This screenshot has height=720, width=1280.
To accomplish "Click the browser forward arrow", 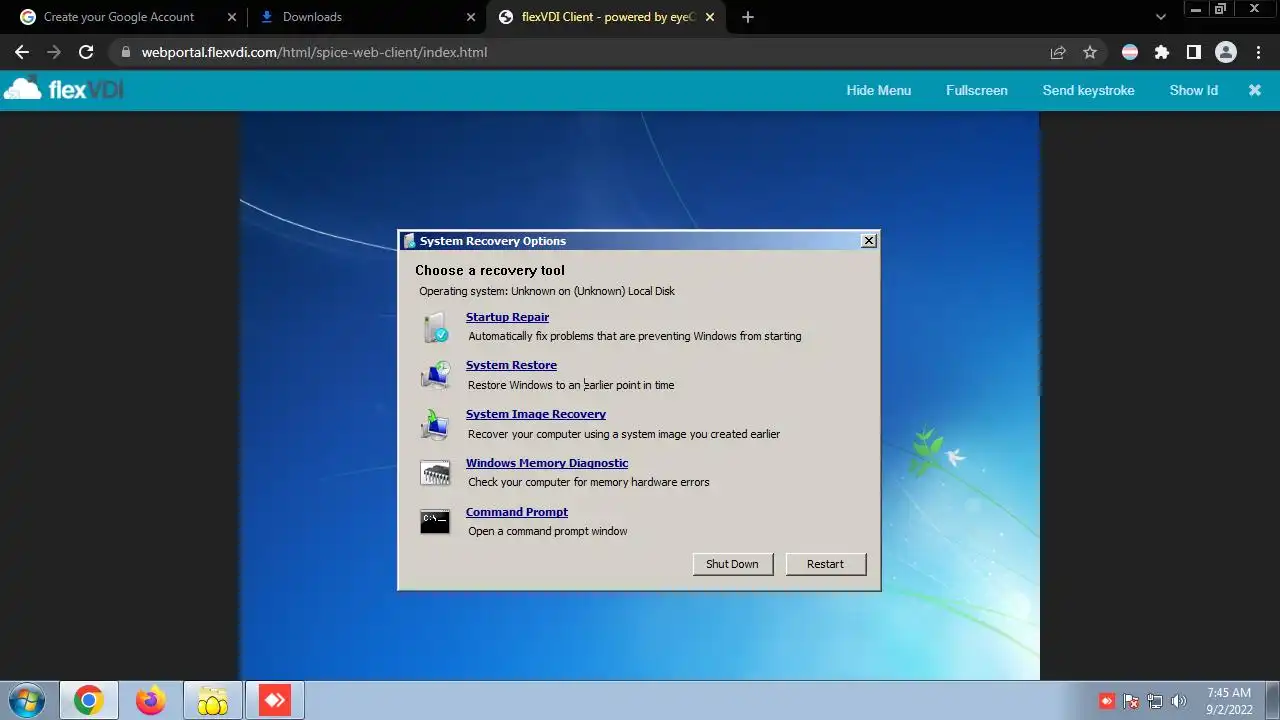I will [x=54, y=52].
